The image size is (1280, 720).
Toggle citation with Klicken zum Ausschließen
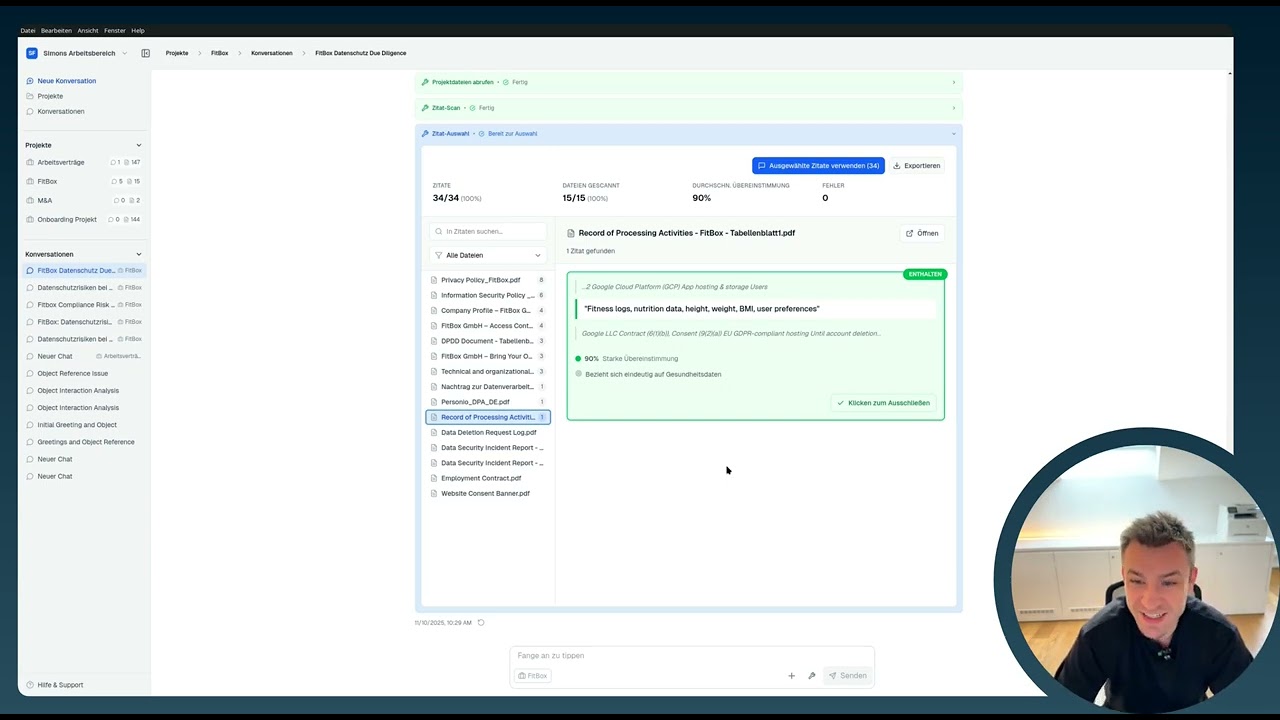click(883, 403)
